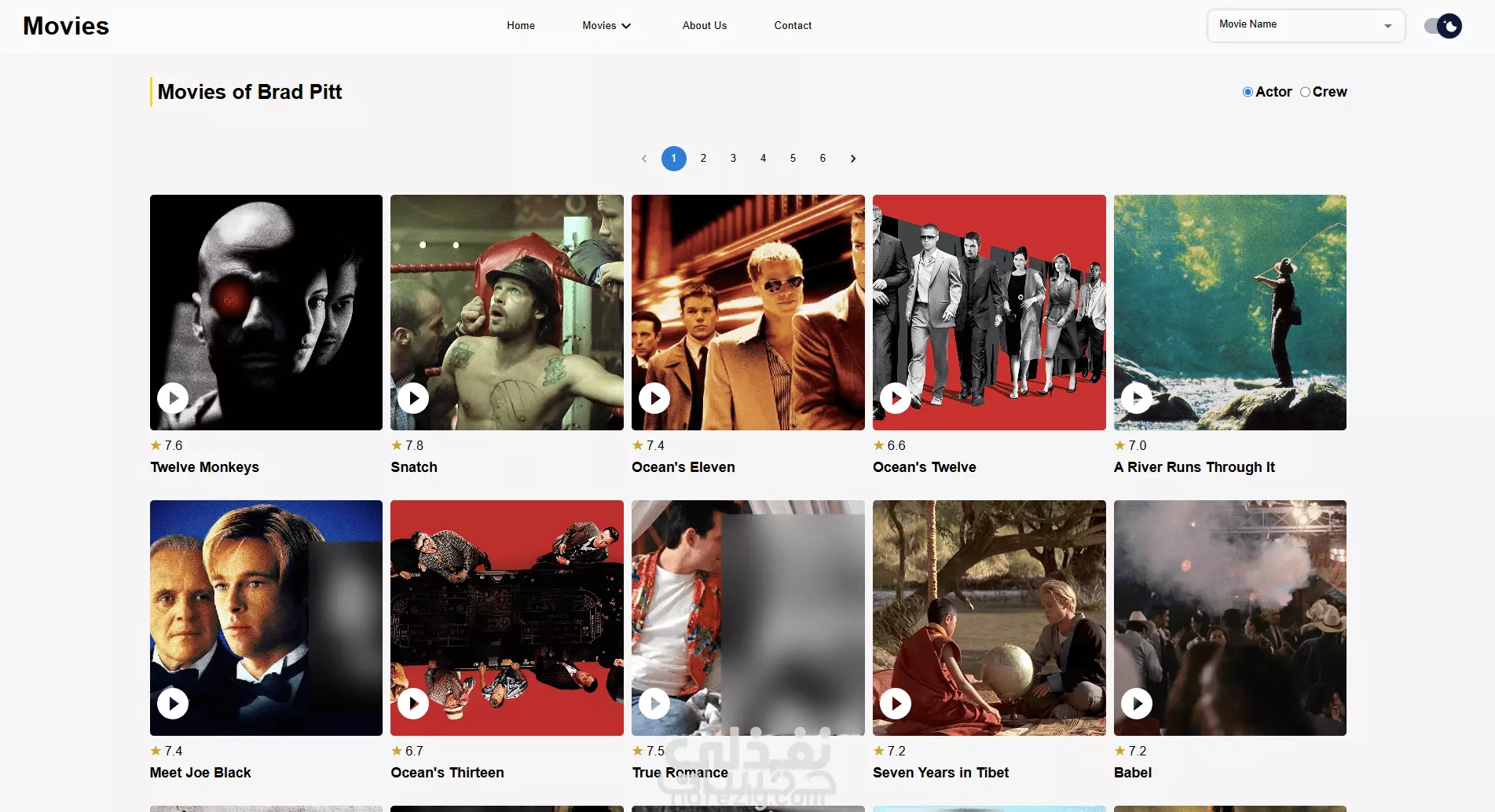Open A River Runs Through It title
Image resolution: width=1495 pixels, height=812 pixels.
point(1194,467)
